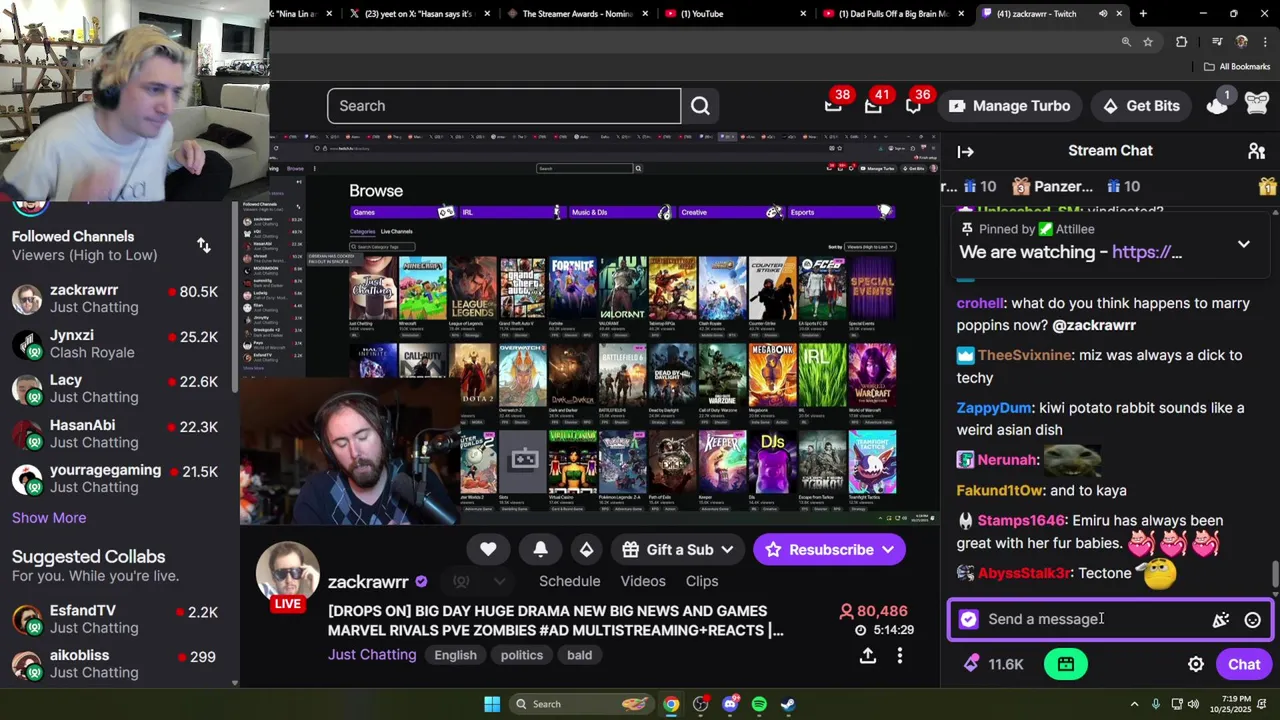The width and height of the screenshot is (1280, 720).
Task: Click the bald tag
Action: point(580,655)
